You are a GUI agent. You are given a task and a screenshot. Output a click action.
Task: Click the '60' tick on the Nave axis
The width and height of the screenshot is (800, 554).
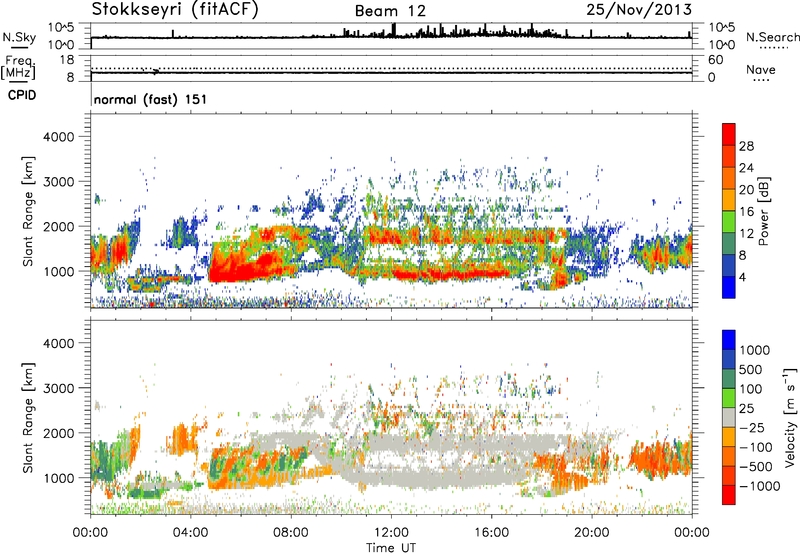tap(715, 60)
